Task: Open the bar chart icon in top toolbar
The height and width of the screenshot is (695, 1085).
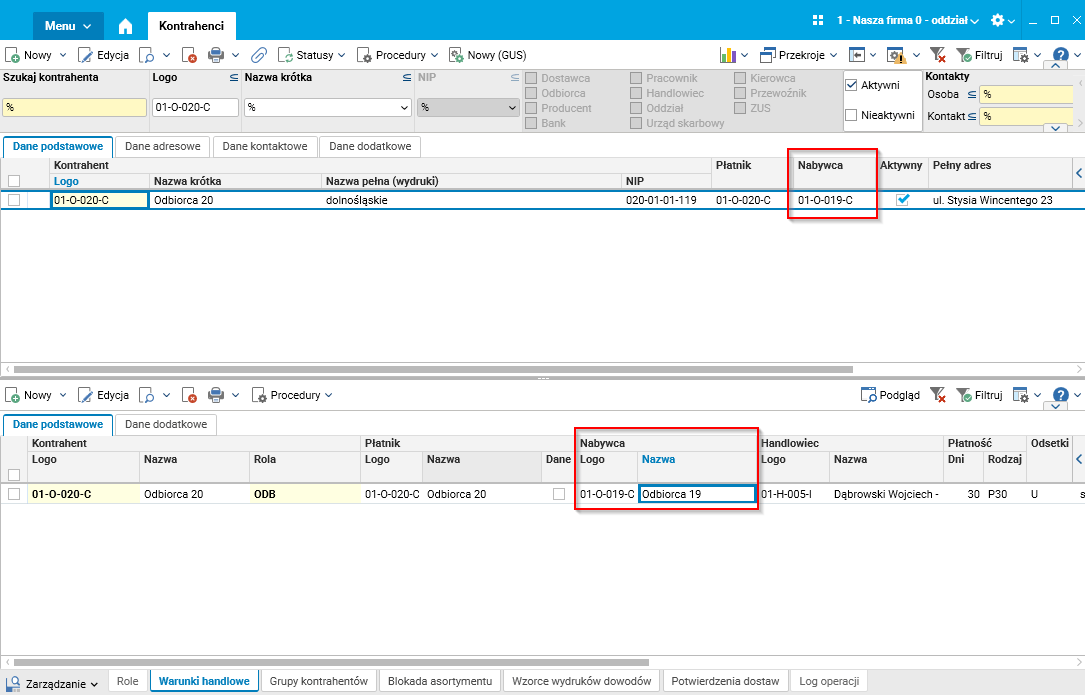Action: pos(727,55)
